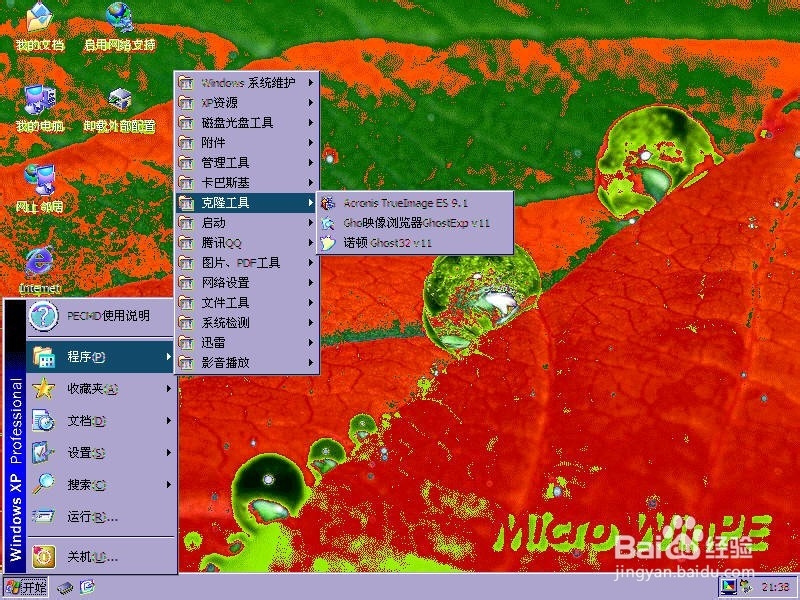Expand the 磁盘光盘工具 submenu arrow

click(310, 122)
